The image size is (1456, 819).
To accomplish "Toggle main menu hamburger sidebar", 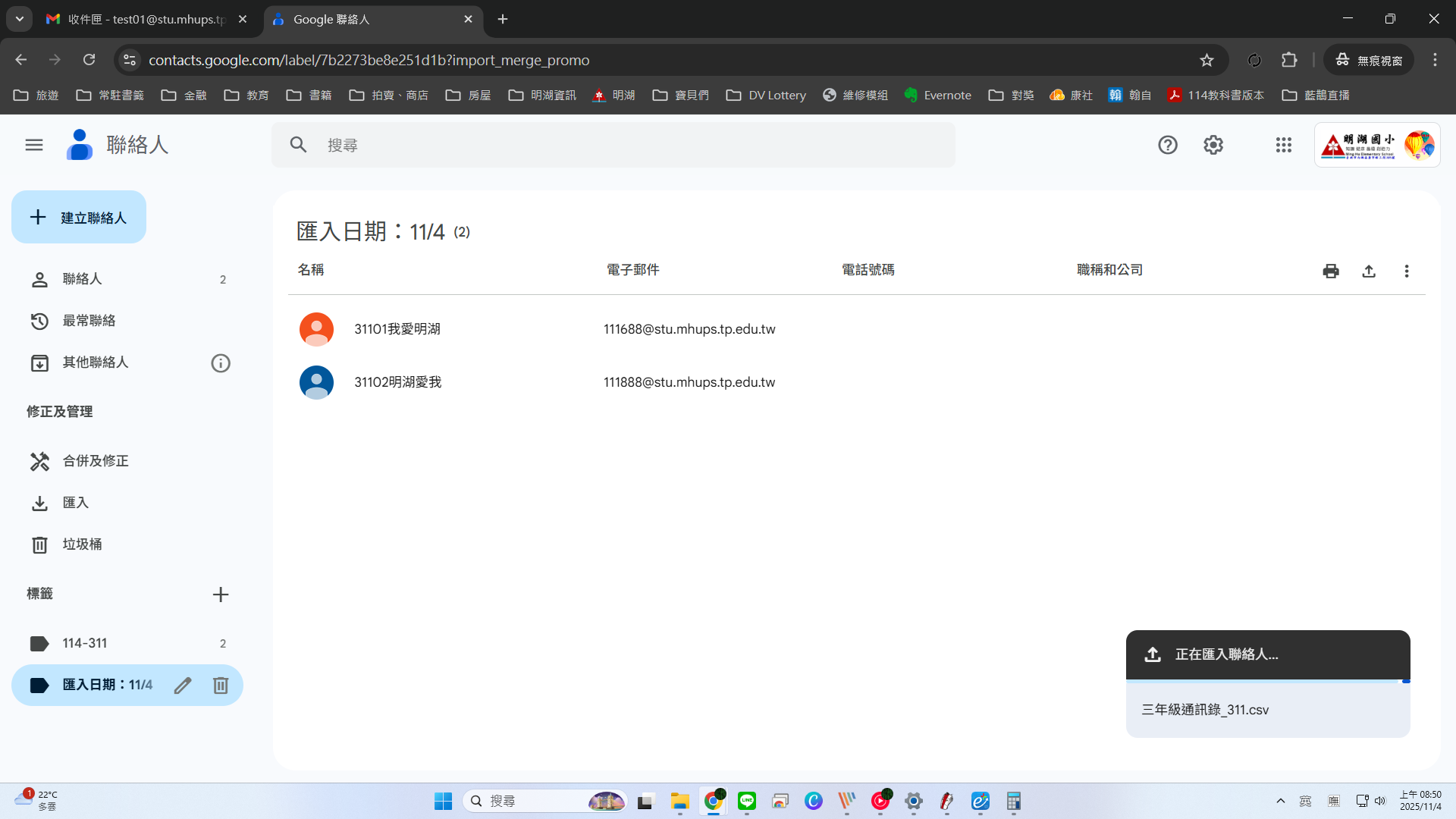I will pyautogui.click(x=34, y=145).
